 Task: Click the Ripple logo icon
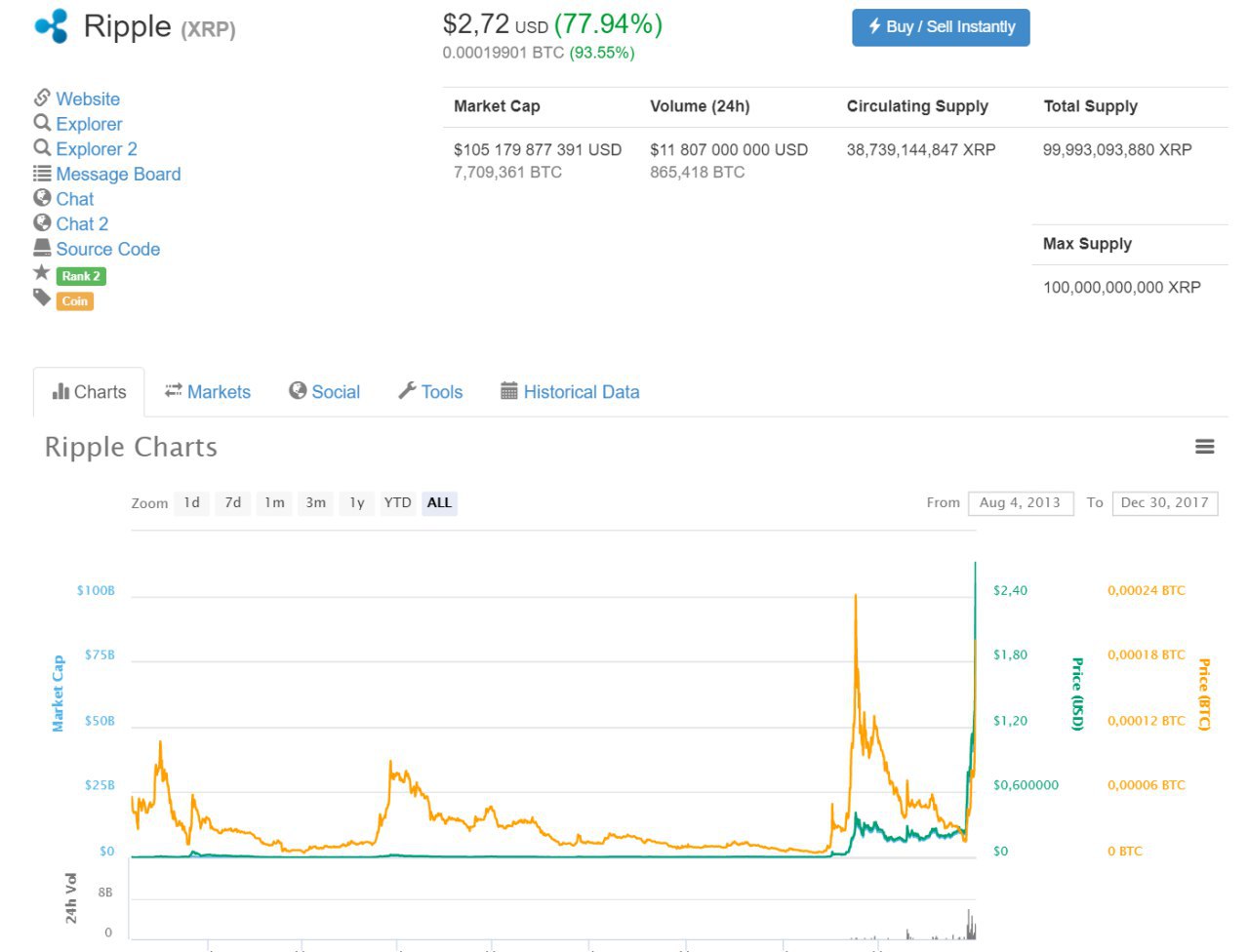pyautogui.click(x=52, y=26)
